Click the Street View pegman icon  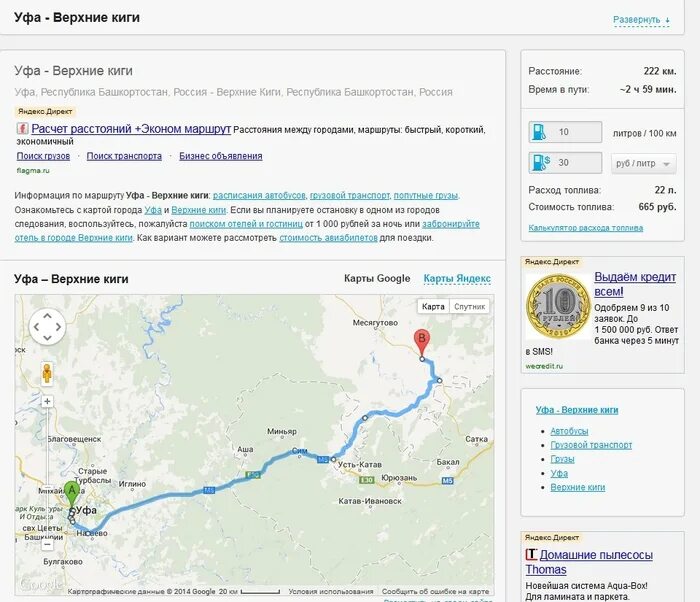pyautogui.click(x=47, y=373)
